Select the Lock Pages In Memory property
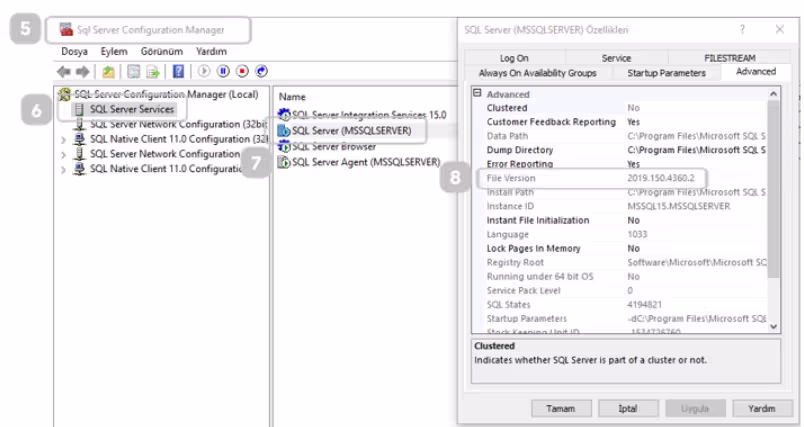Viewport: 804px width, 427px height. click(626, 249)
